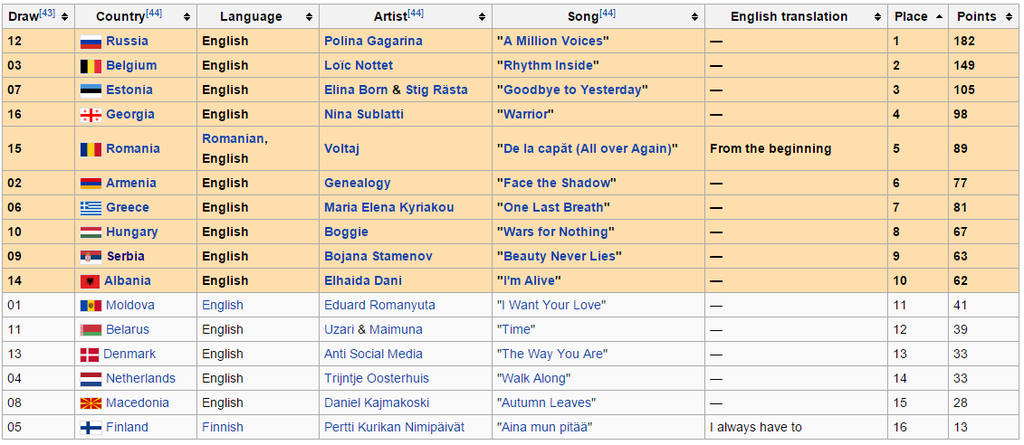This screenshot has width=1024, height=445.
Task: Sort table by Points column arrows
Action: pyautogui.click(x=1011, y=16)
